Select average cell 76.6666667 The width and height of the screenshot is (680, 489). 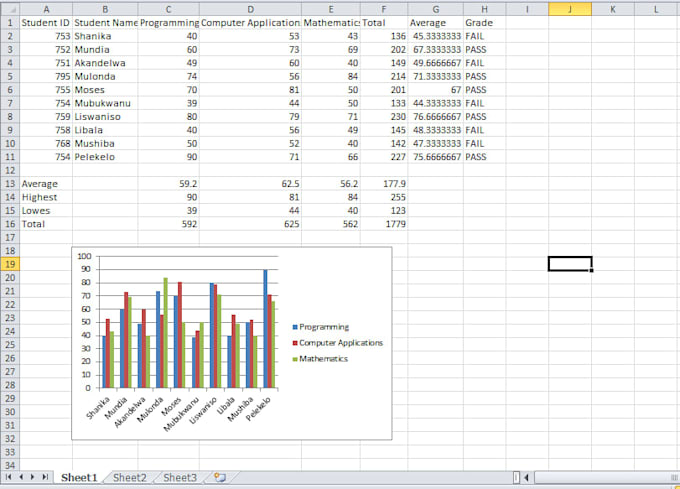tap(435, 117)
